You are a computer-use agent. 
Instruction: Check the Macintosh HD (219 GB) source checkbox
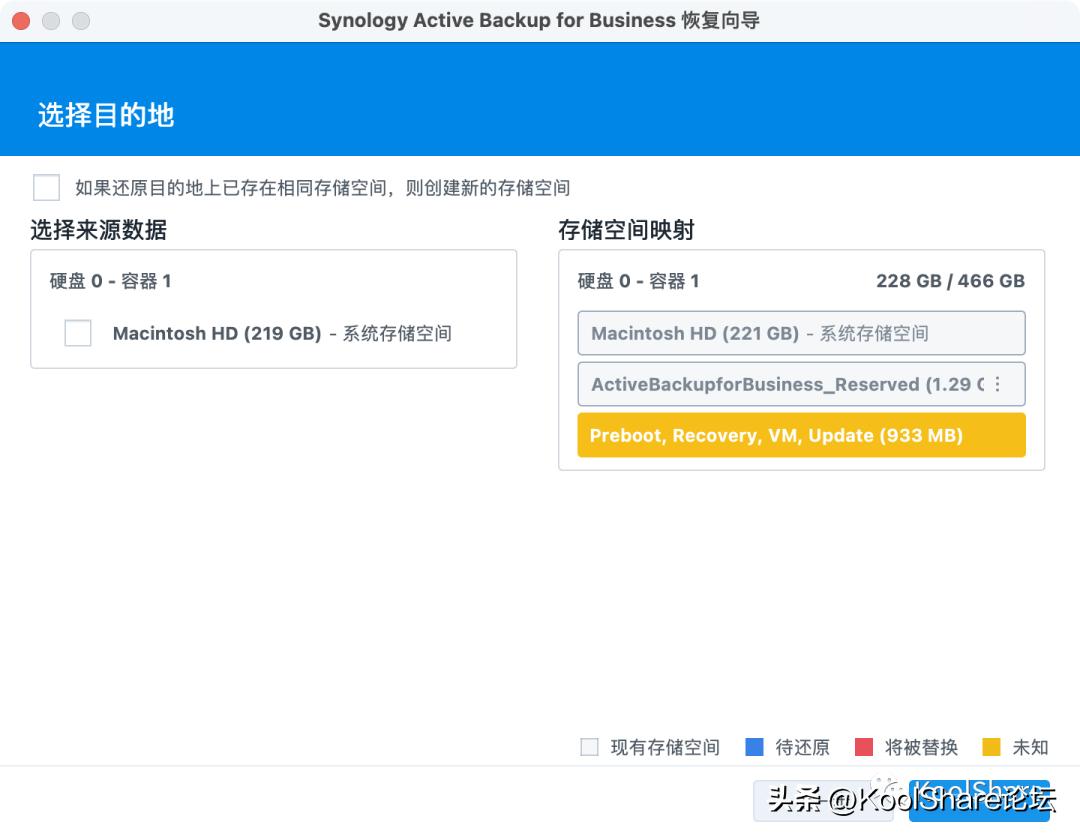tap(78, 333)
